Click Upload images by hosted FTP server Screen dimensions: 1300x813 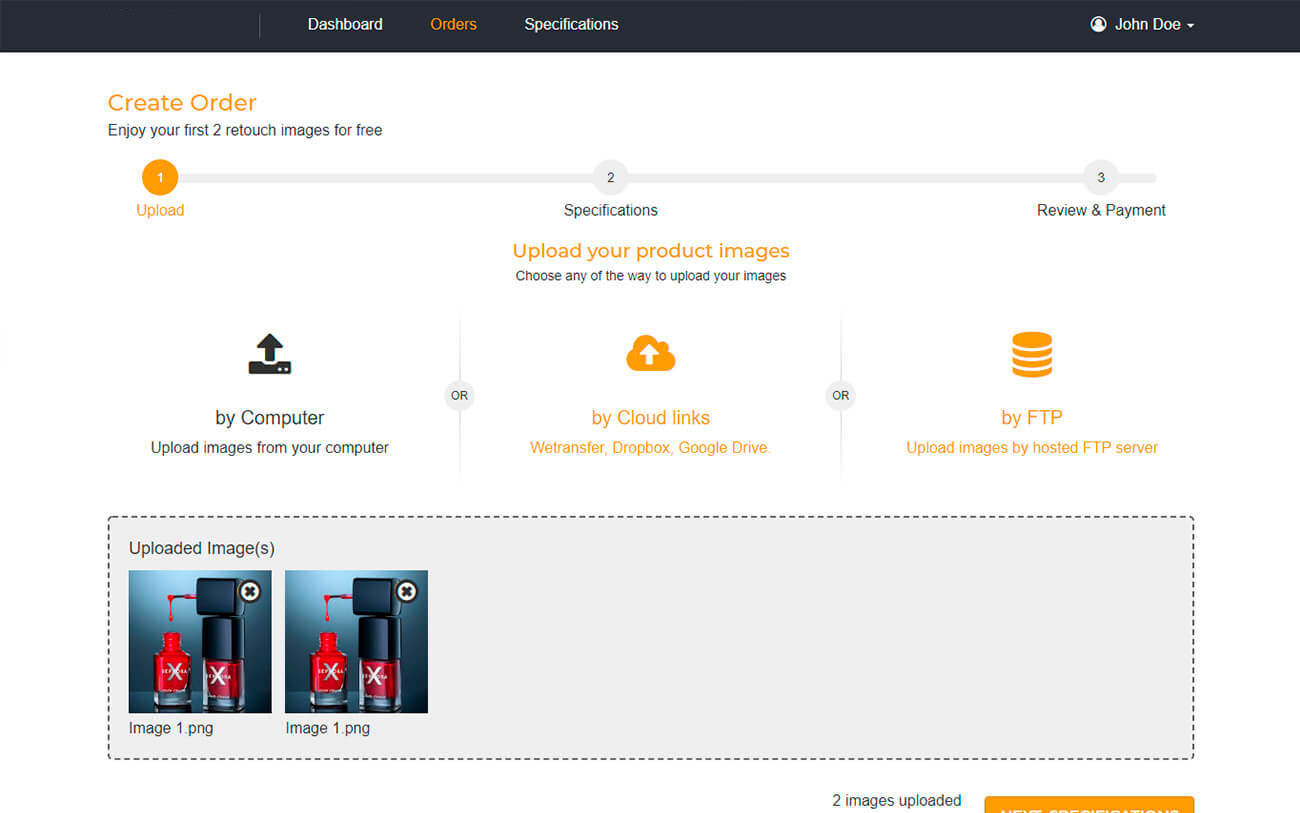(1032, 448)
